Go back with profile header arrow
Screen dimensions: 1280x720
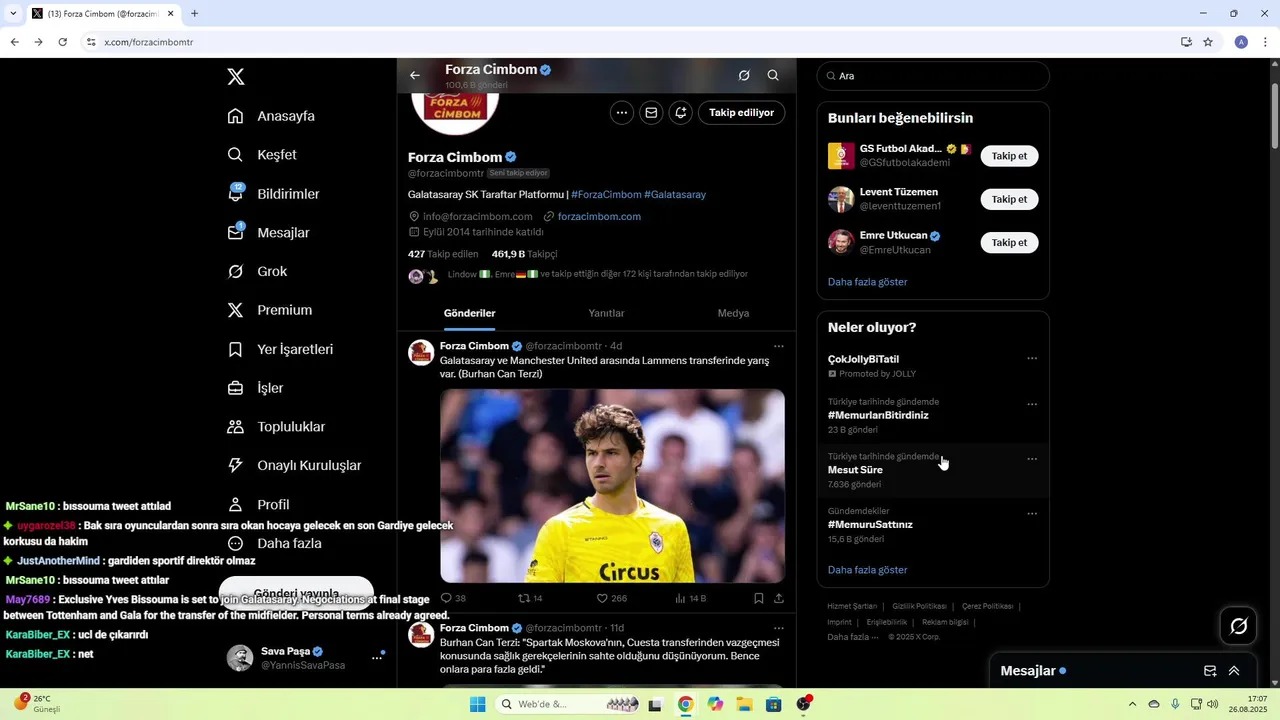pos(415,75)
